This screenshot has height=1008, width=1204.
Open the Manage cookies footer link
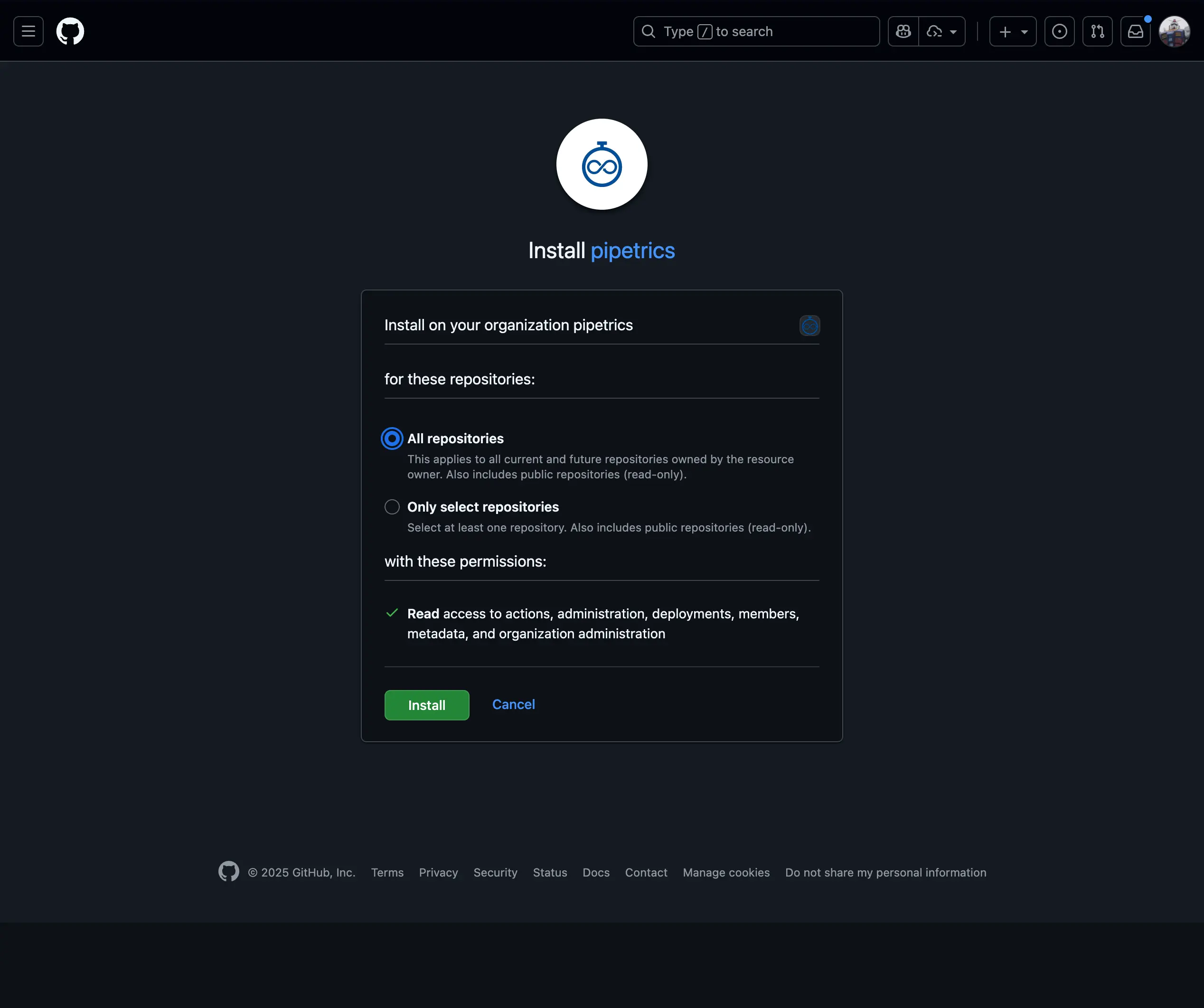tap(726, 872)
